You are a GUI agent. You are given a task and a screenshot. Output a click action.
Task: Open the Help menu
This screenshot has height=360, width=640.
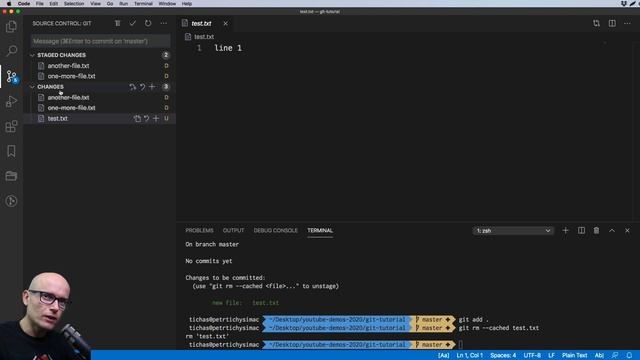pyautogui.click(x=187, y=4)
